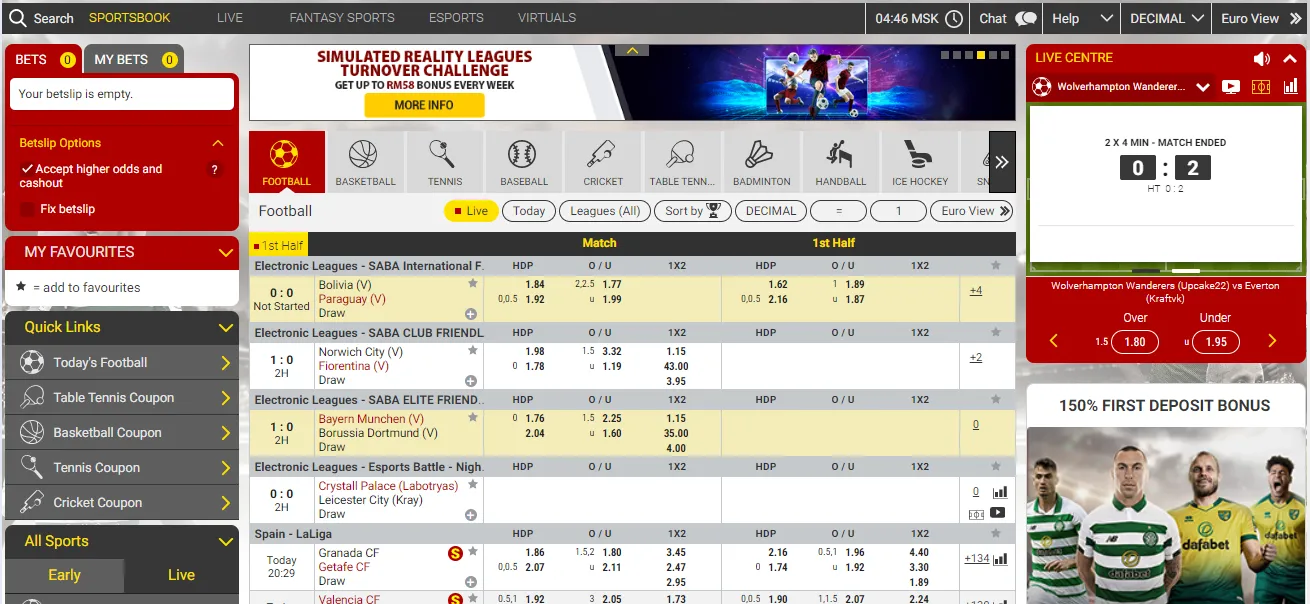Image resolution: width=1310 pixels, height=604 pixels.
Task: Toggle the Fix betslip checkbox
Action: tap(28, 209)
